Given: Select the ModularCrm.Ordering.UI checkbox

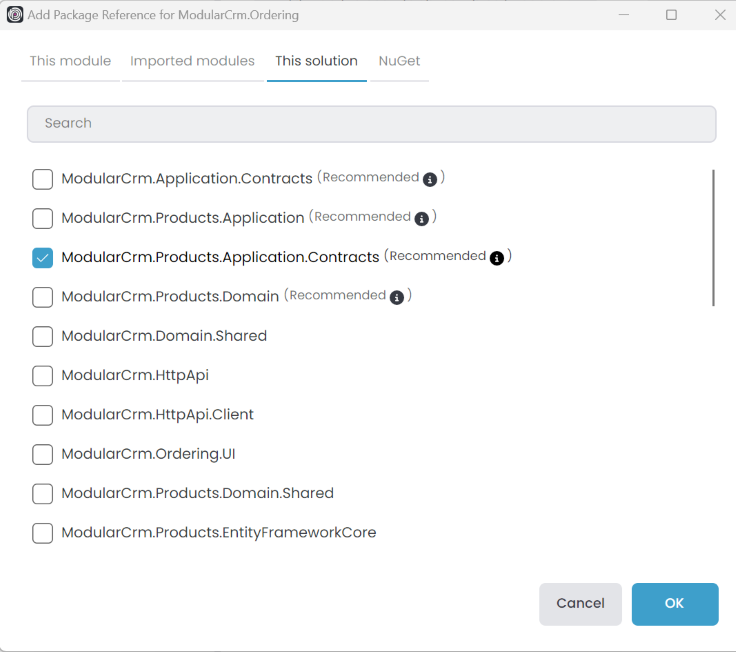Looking at the screenshot, I should (43, 455).
